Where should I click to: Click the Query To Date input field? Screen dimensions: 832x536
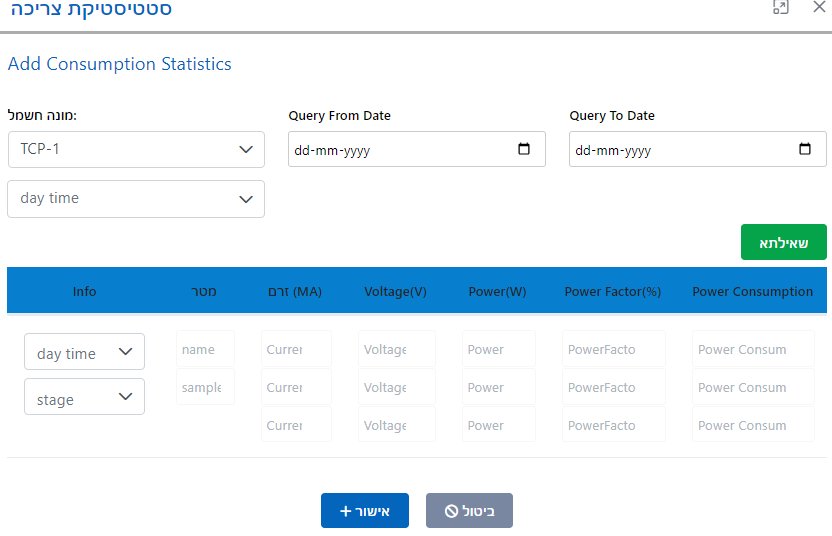(x=680, y=150)
